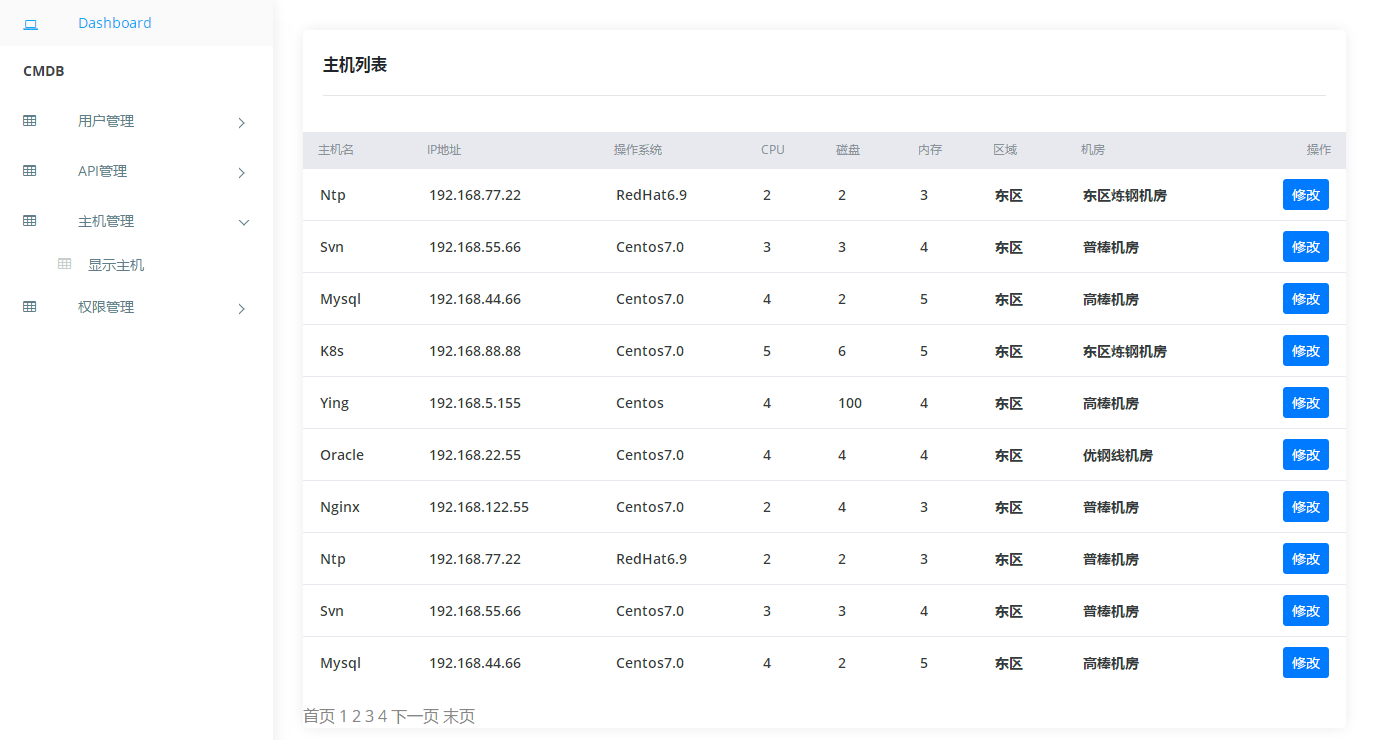Click the laptop icon beside Dashboard
The image size is (1389, 740).
pos(30,23)
